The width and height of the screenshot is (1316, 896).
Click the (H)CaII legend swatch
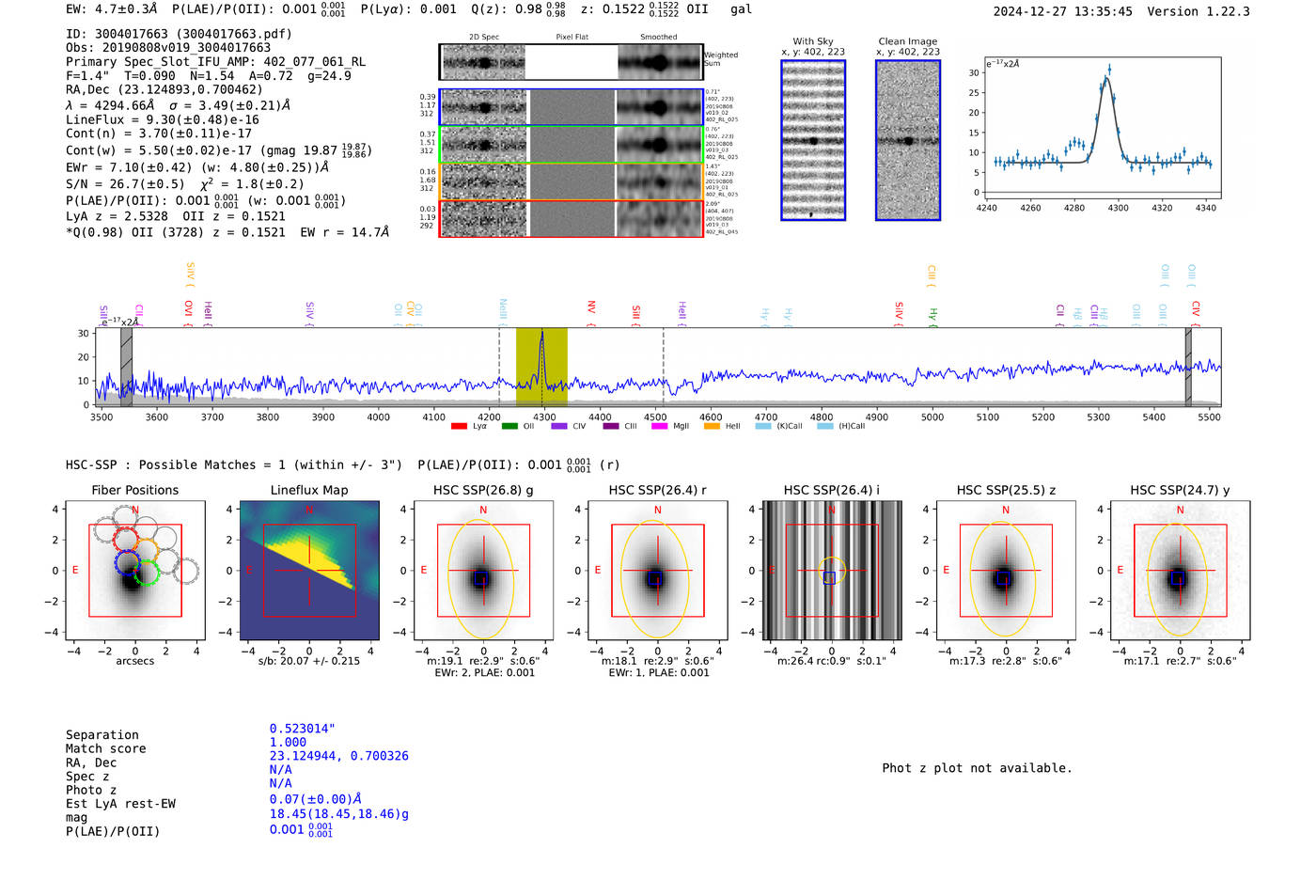pos(825,427)
